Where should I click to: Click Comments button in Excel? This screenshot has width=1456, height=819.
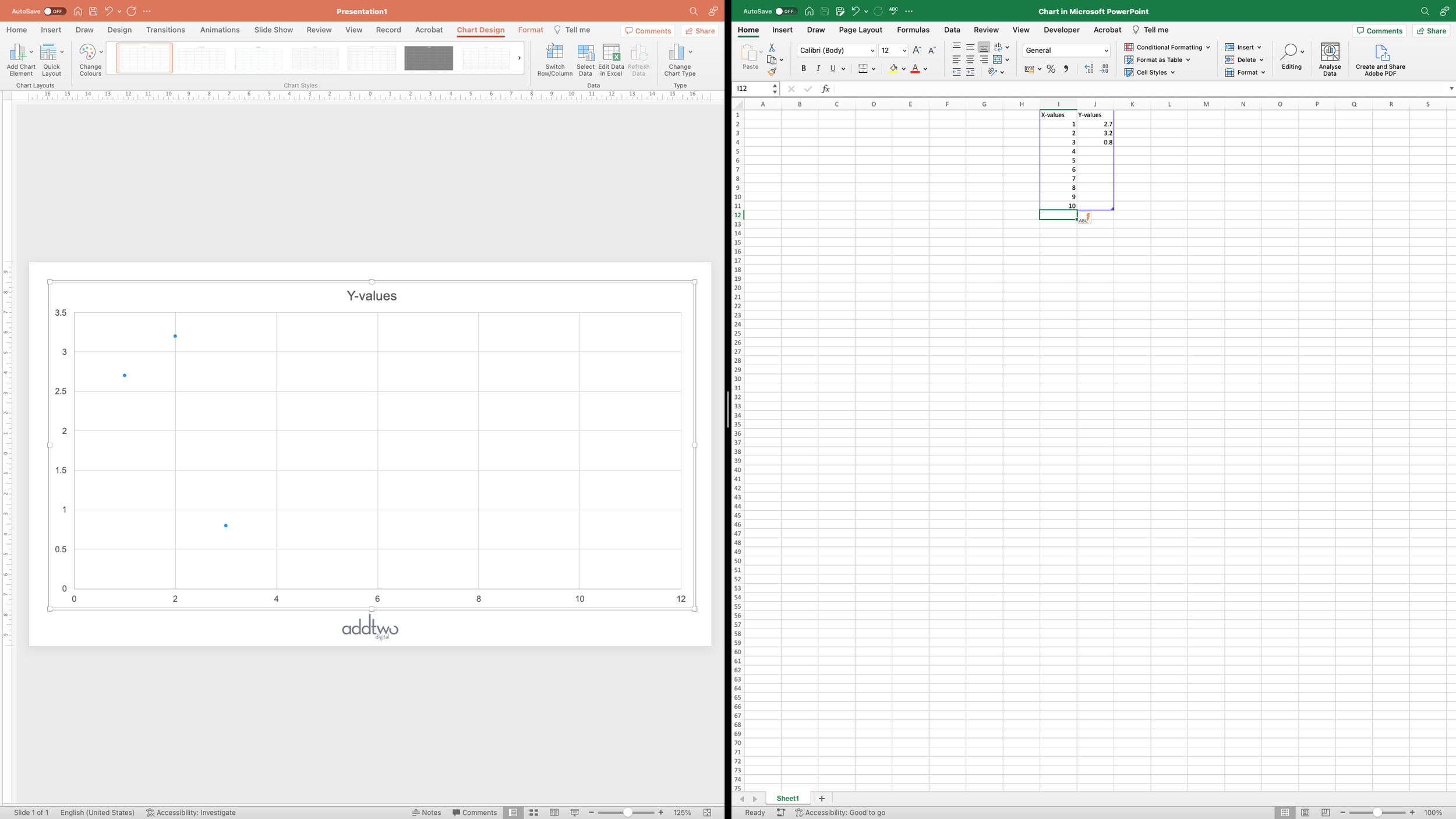pos(1379,31)
